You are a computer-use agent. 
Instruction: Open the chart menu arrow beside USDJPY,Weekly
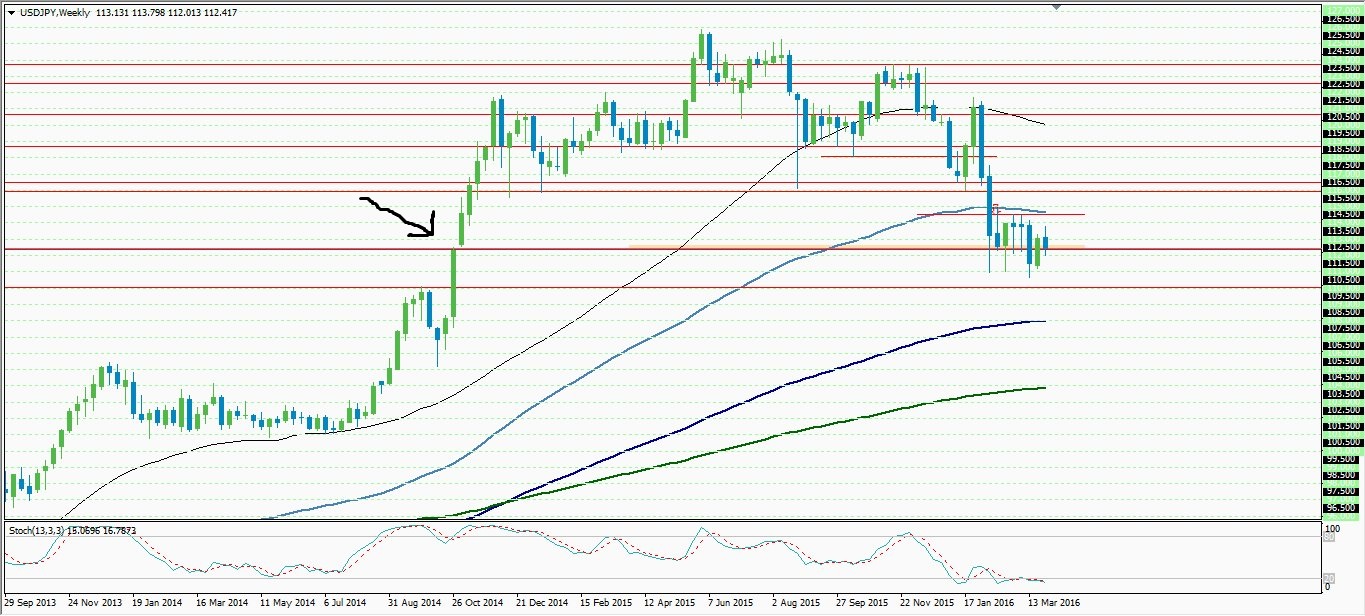pos(10,12)
